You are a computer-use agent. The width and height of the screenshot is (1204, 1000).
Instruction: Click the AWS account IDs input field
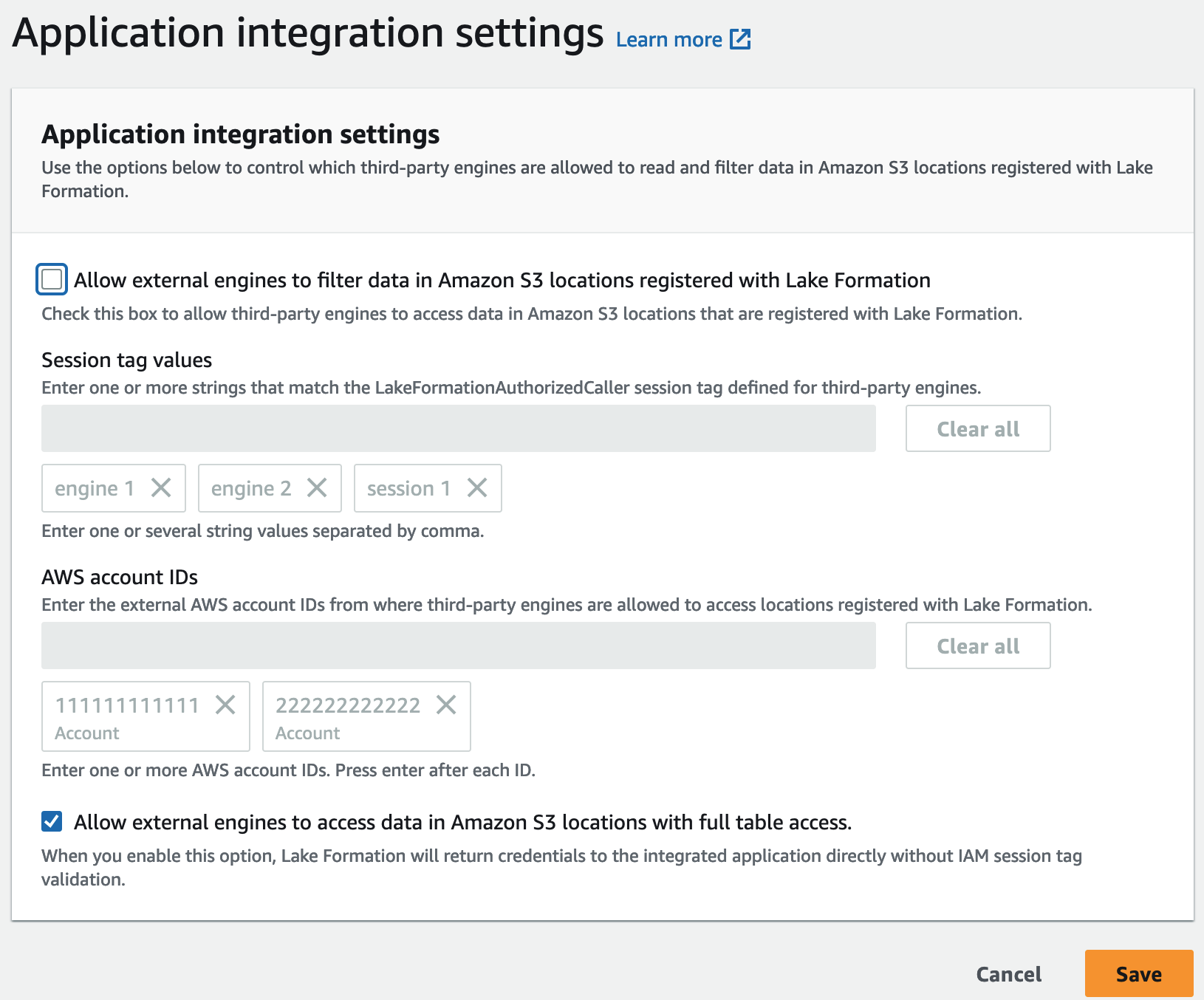[x=458, y=645]
